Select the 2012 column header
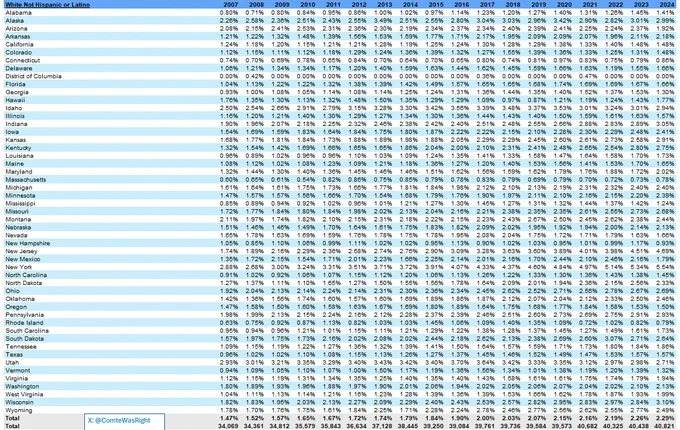Screen dimensions: 680x430 (359, 4)
